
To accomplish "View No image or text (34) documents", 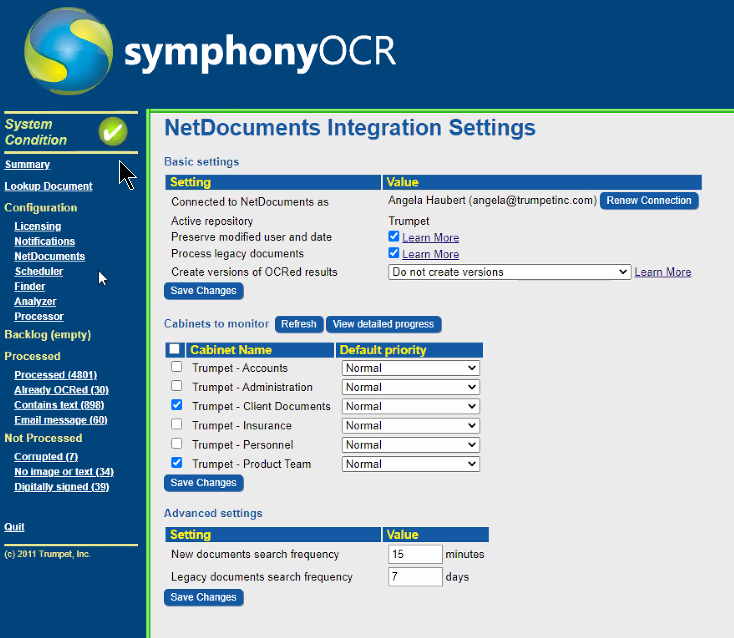I will coord(64,471).
